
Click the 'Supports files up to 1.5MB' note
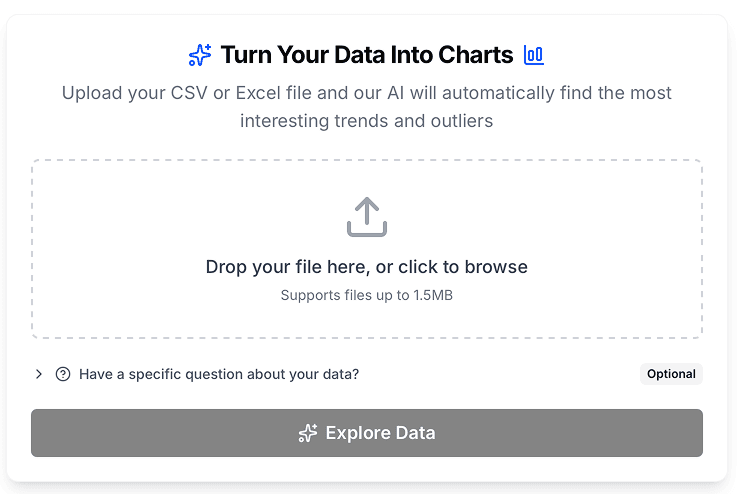click(366, 295)
